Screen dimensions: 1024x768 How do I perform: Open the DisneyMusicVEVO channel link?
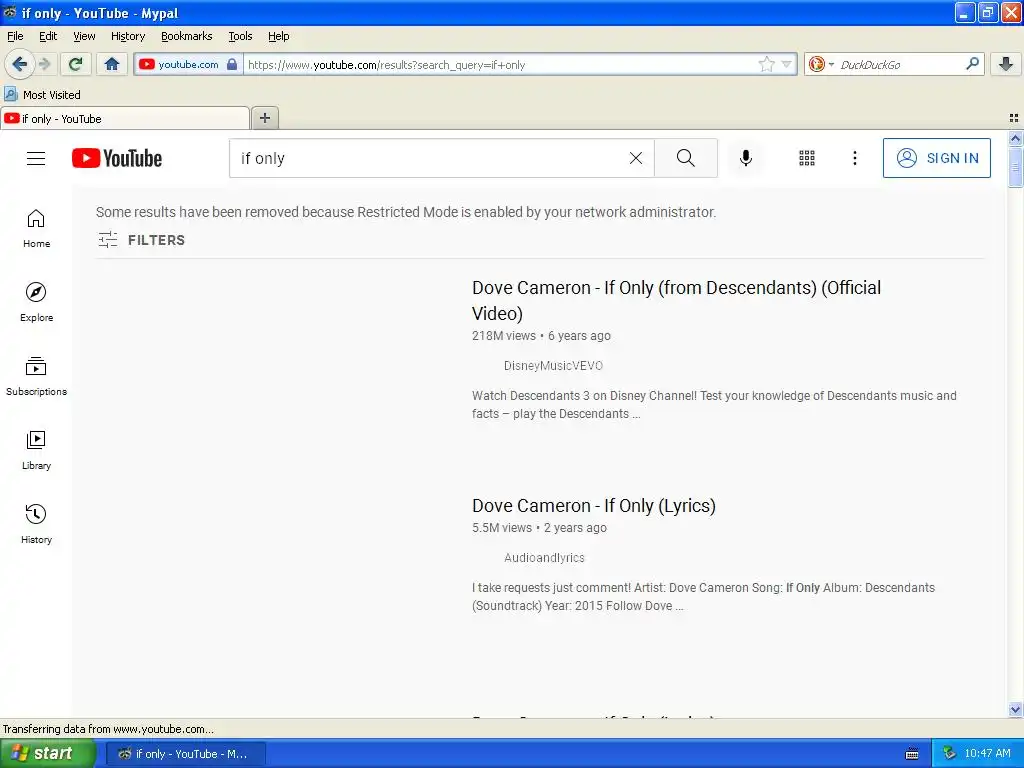552,366
